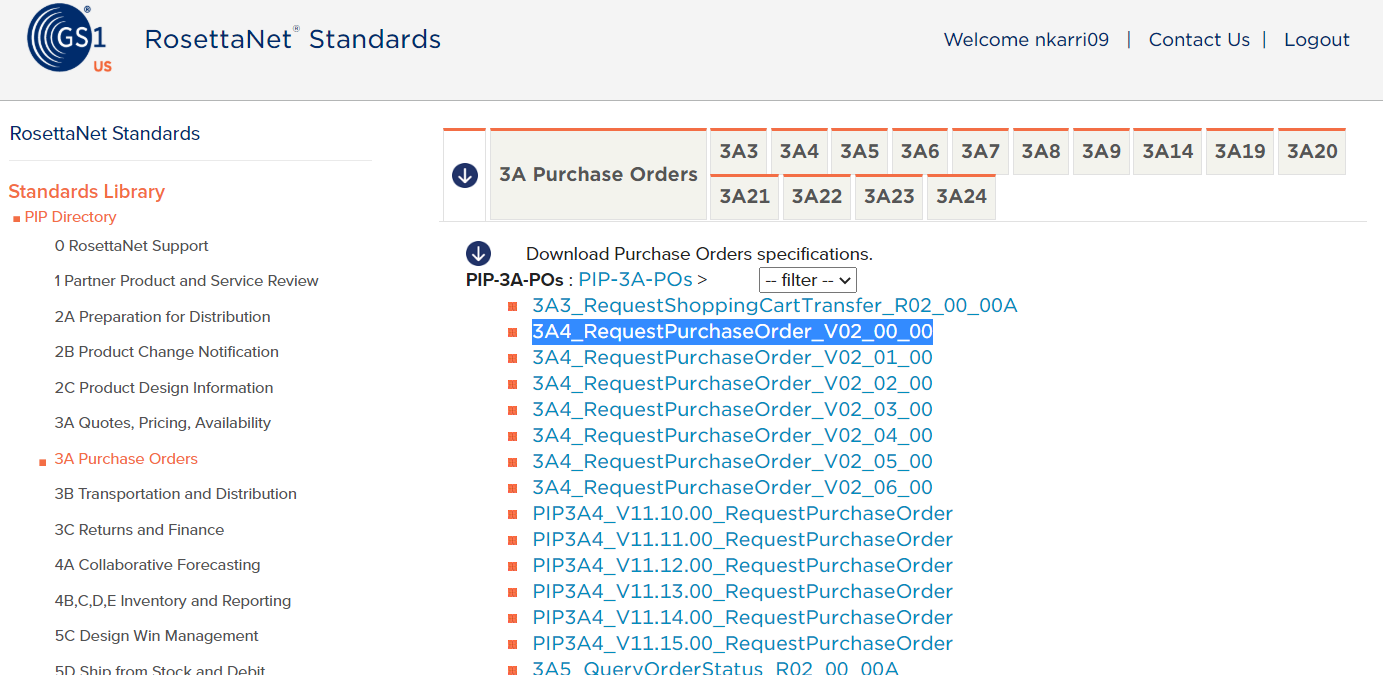Open the 3A22 tab

(x=817, y=197)
